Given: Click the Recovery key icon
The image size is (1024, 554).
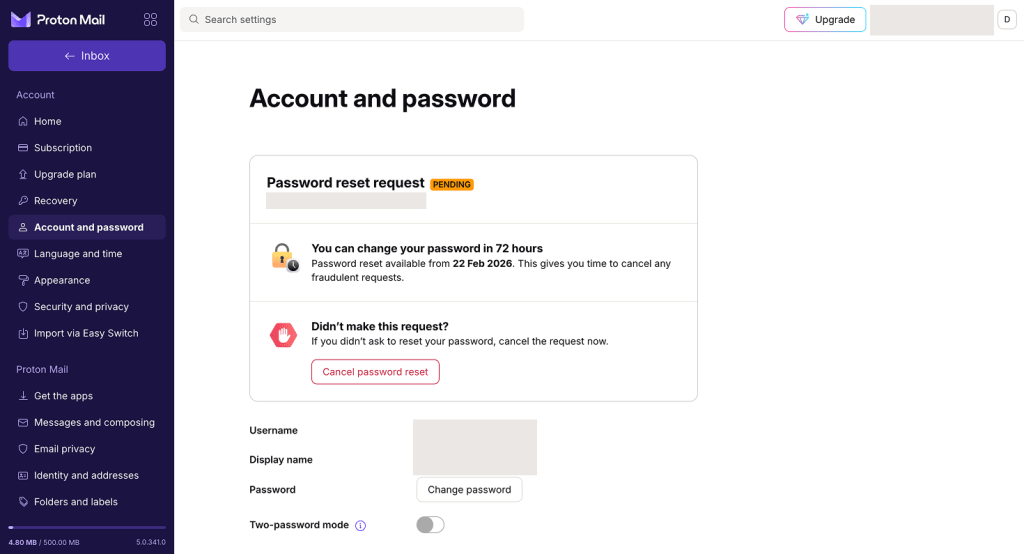Looking at the screenshot, I should pyautogui.click(x=23, y=201).
